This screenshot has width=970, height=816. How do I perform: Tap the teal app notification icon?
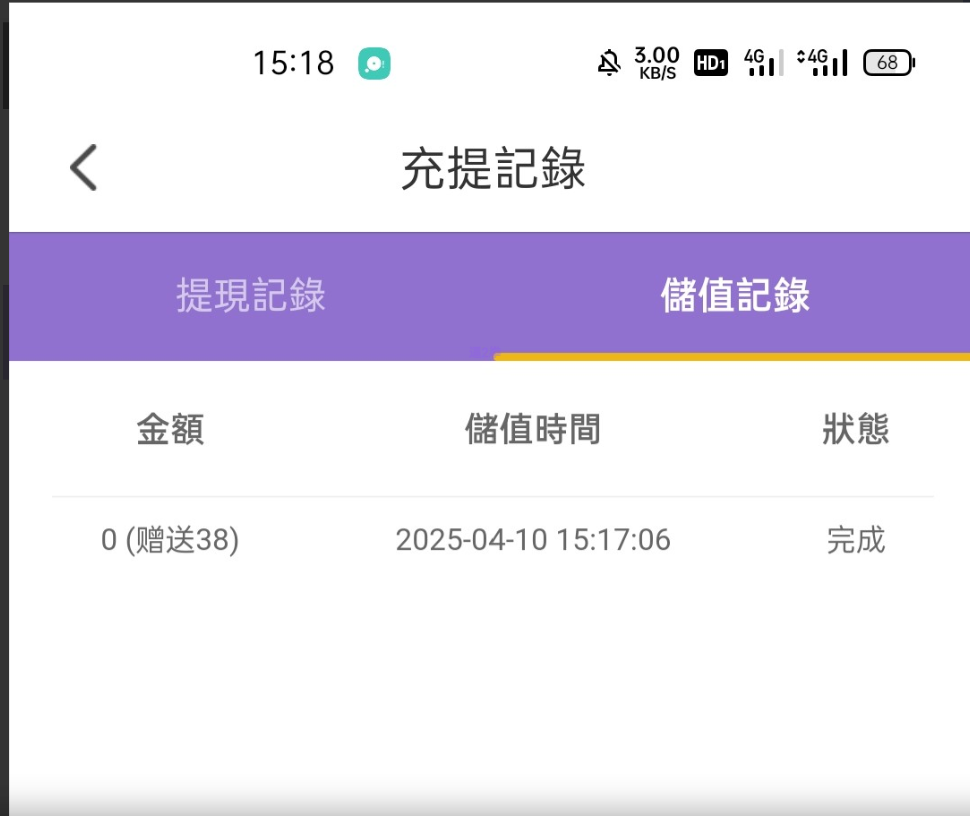point(374,64)
